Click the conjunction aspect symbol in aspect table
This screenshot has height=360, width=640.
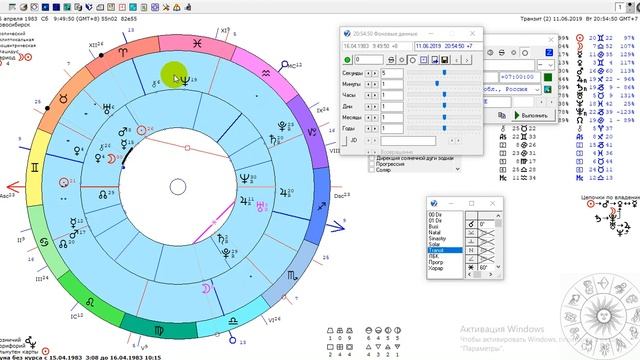point(471,224)
